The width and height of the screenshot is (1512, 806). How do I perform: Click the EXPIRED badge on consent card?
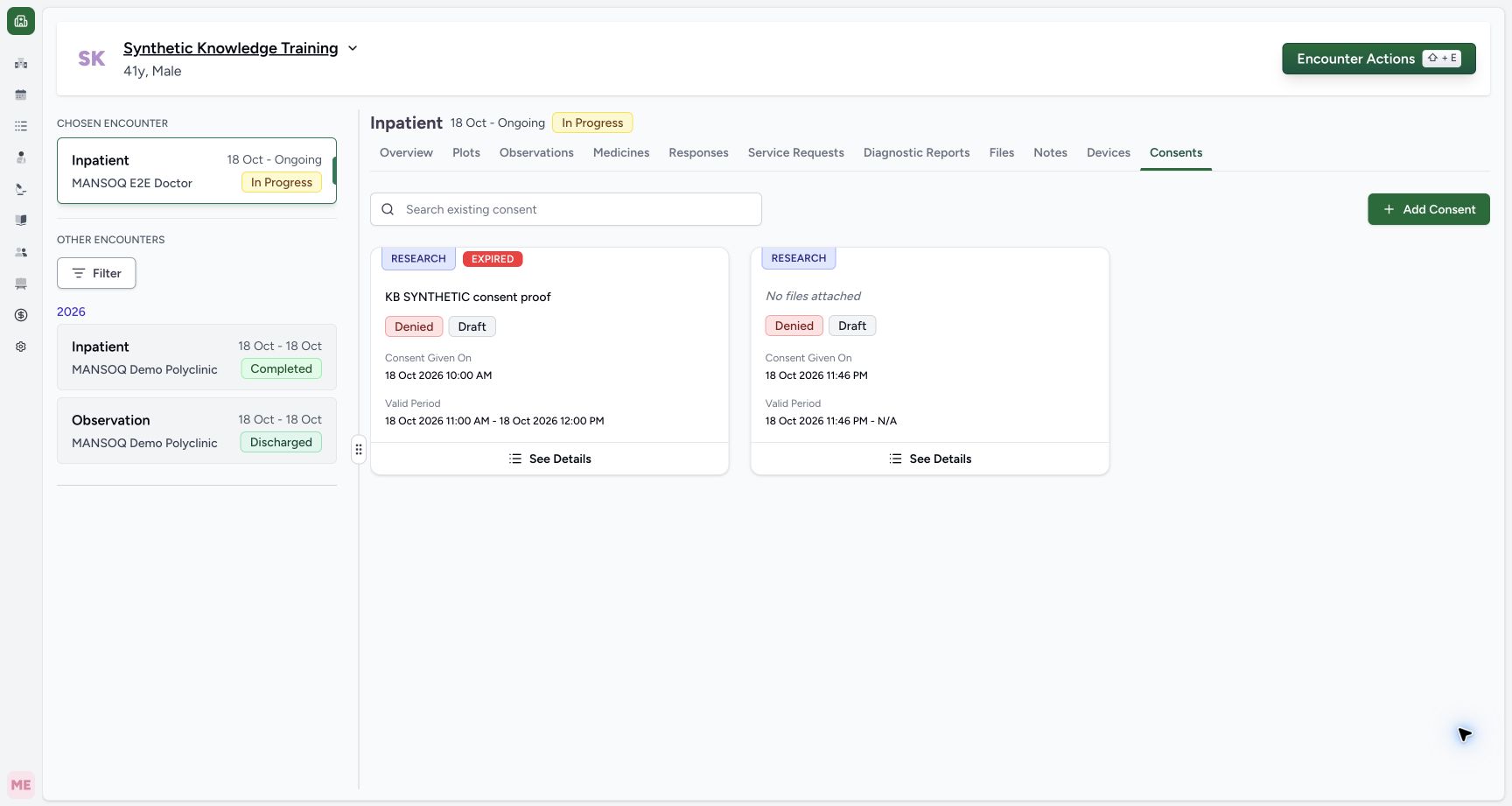click(x=493, y=259)
